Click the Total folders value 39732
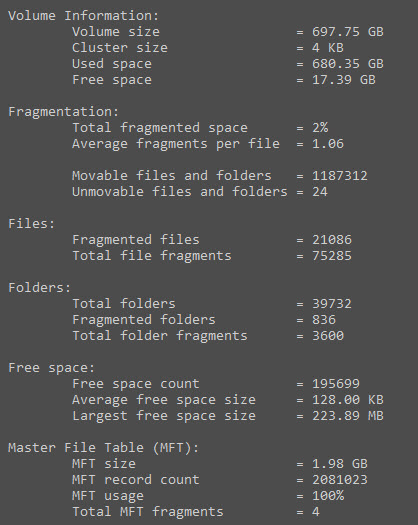The height and width of the screenshot is (525, 418). click(x=332, y=304)
